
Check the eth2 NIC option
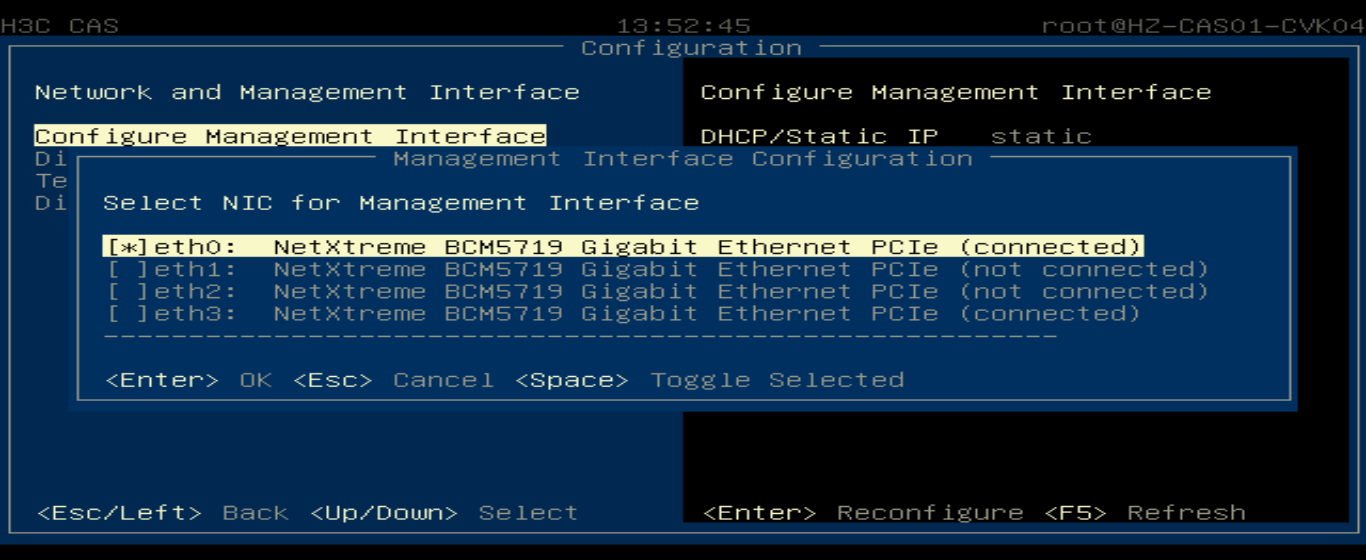pyautogui.click(x=656, y=291)
